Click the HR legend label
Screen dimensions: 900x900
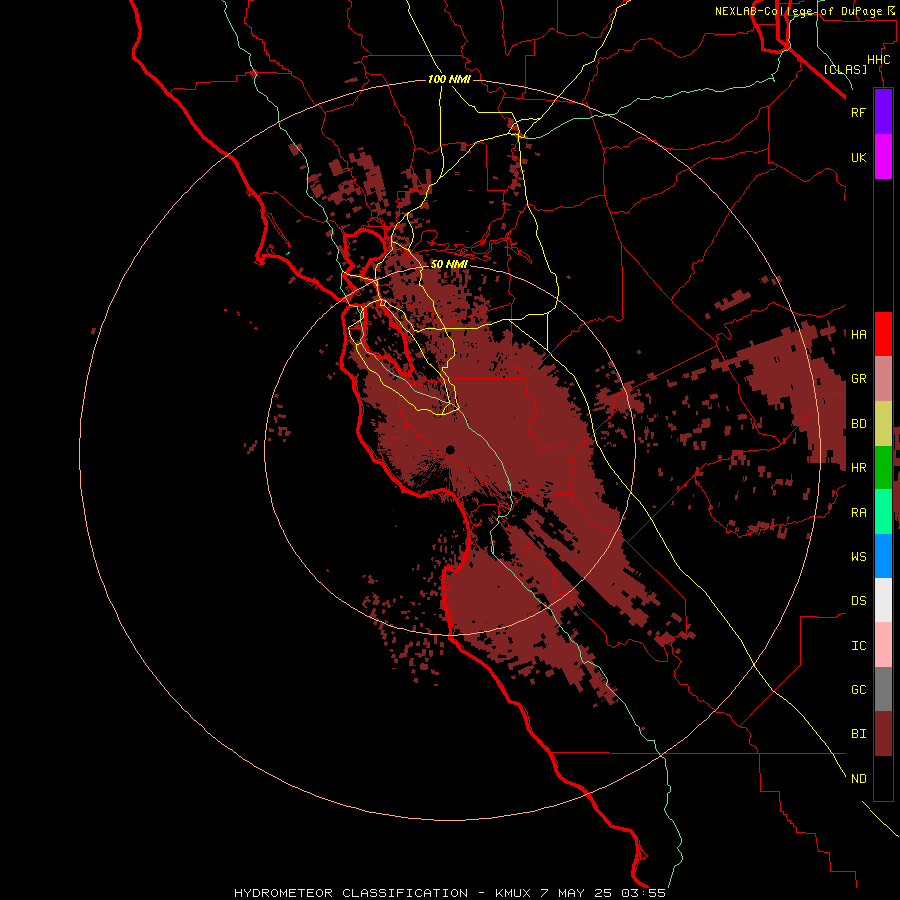[x=859, y=468]
